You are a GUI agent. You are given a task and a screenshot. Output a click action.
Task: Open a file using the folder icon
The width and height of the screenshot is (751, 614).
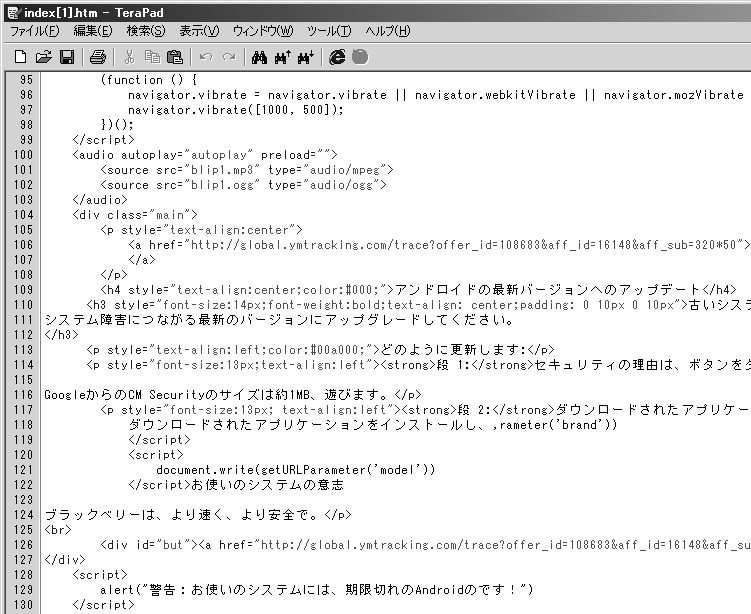click(44, 57)
